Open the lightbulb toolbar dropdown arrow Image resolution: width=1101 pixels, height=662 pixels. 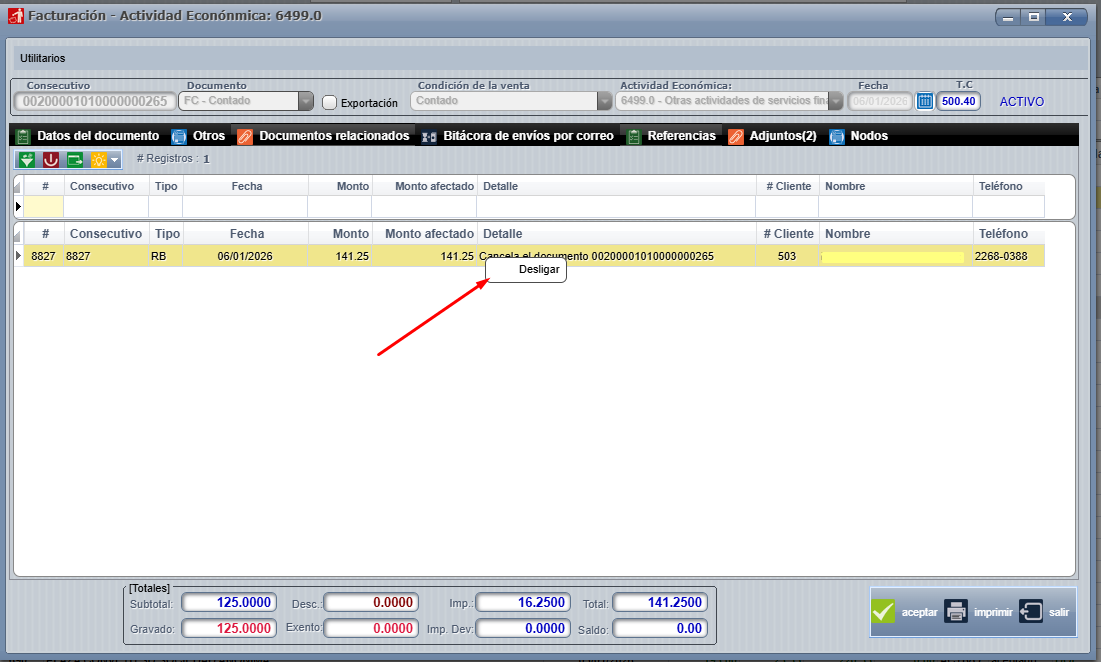(x=115, y=160)
